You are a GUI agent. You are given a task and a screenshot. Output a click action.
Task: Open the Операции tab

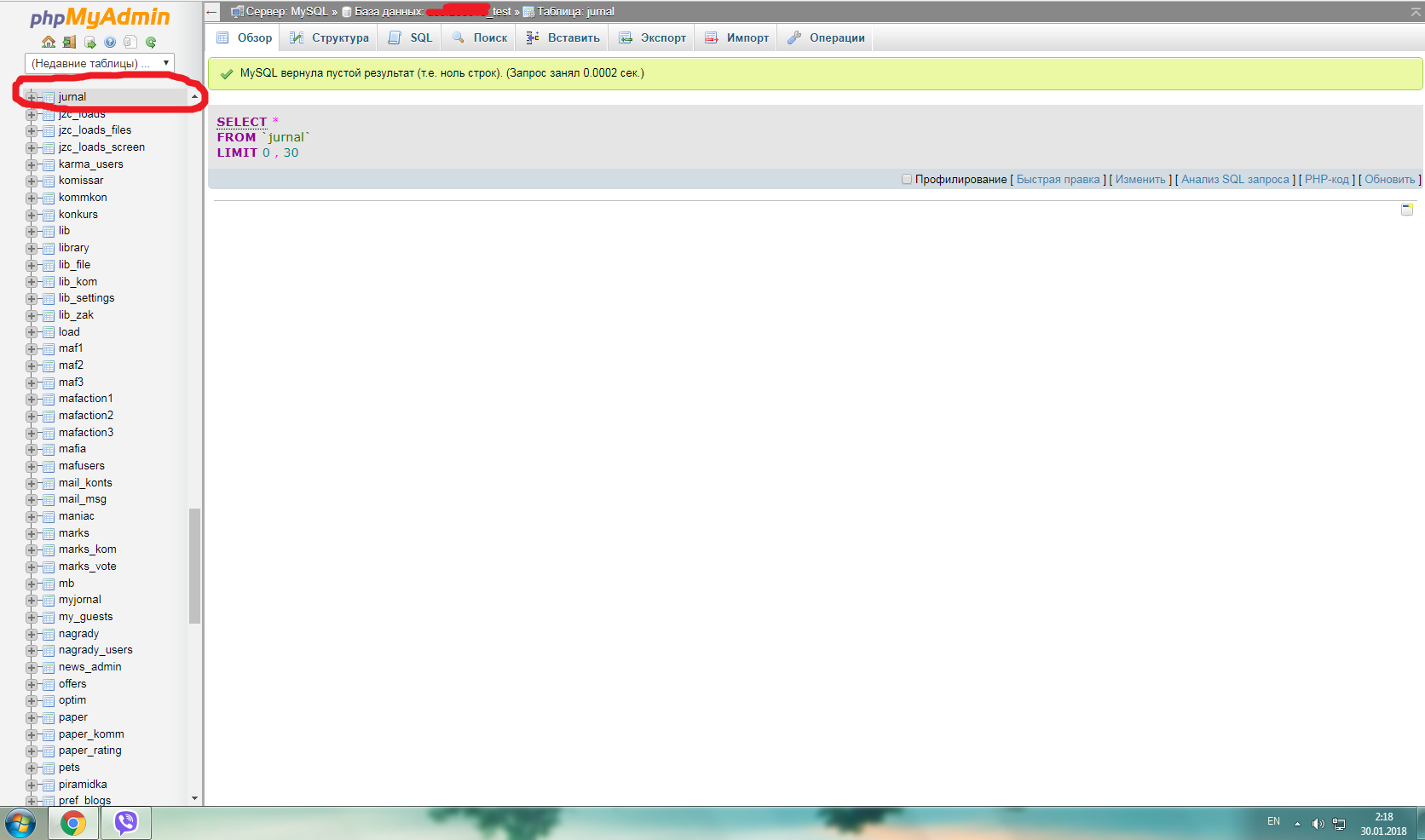[825, 37]
